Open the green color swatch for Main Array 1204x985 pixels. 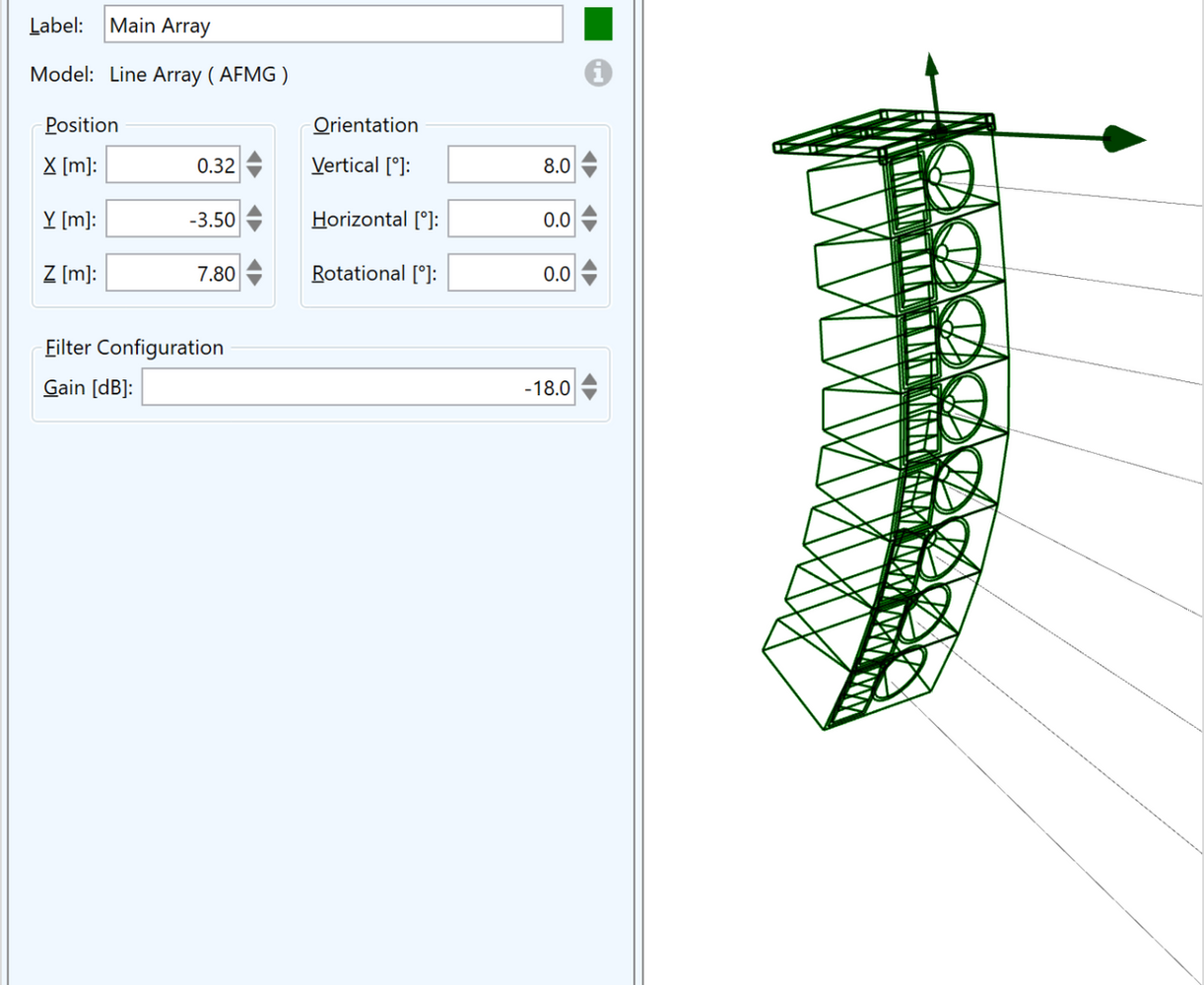[598, 25]
